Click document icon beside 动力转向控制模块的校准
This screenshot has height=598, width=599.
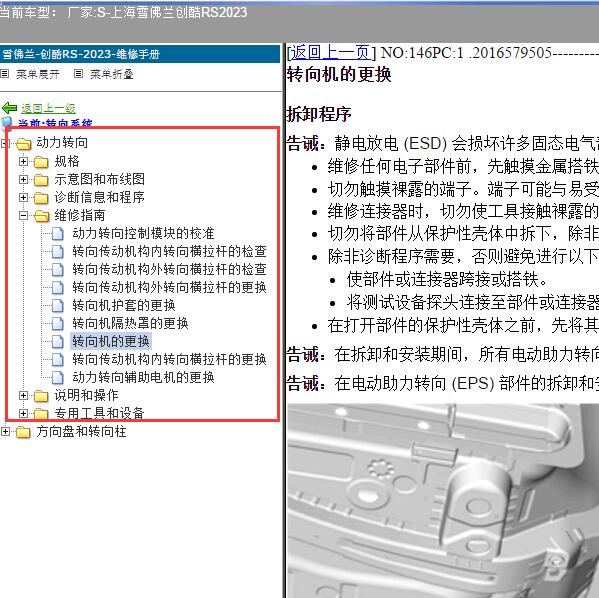[58, 233]
